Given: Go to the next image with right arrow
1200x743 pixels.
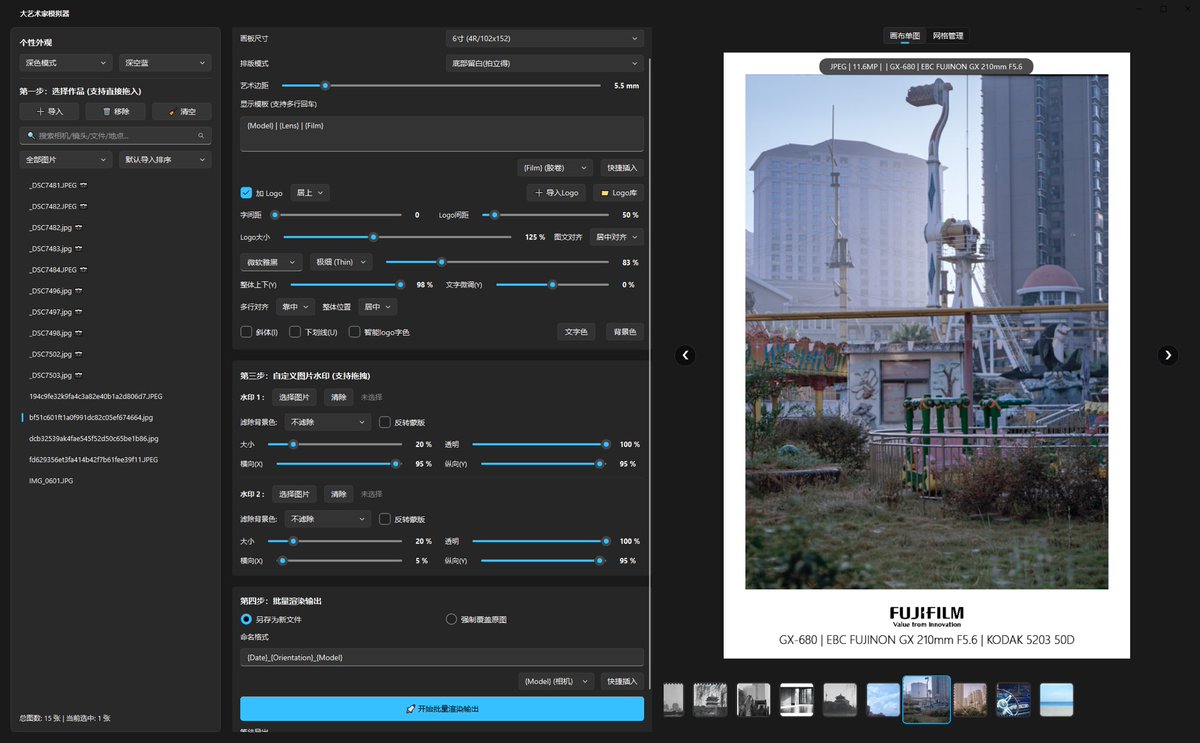Looking at the screenshot, I should tap(1168, 355).
